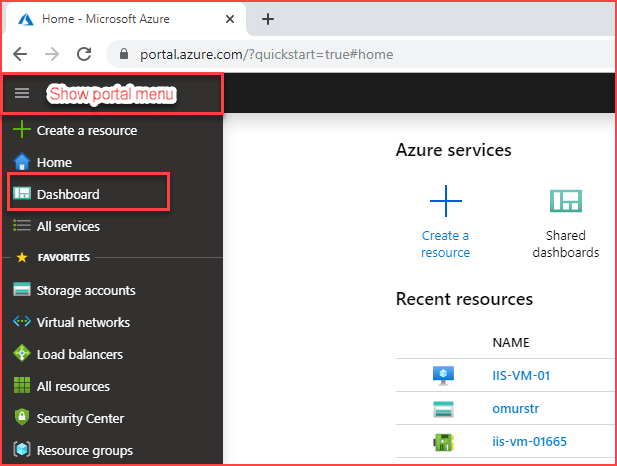Click the All resources grid icon
The width and height of the screenshot is (617, 466).
22,385
